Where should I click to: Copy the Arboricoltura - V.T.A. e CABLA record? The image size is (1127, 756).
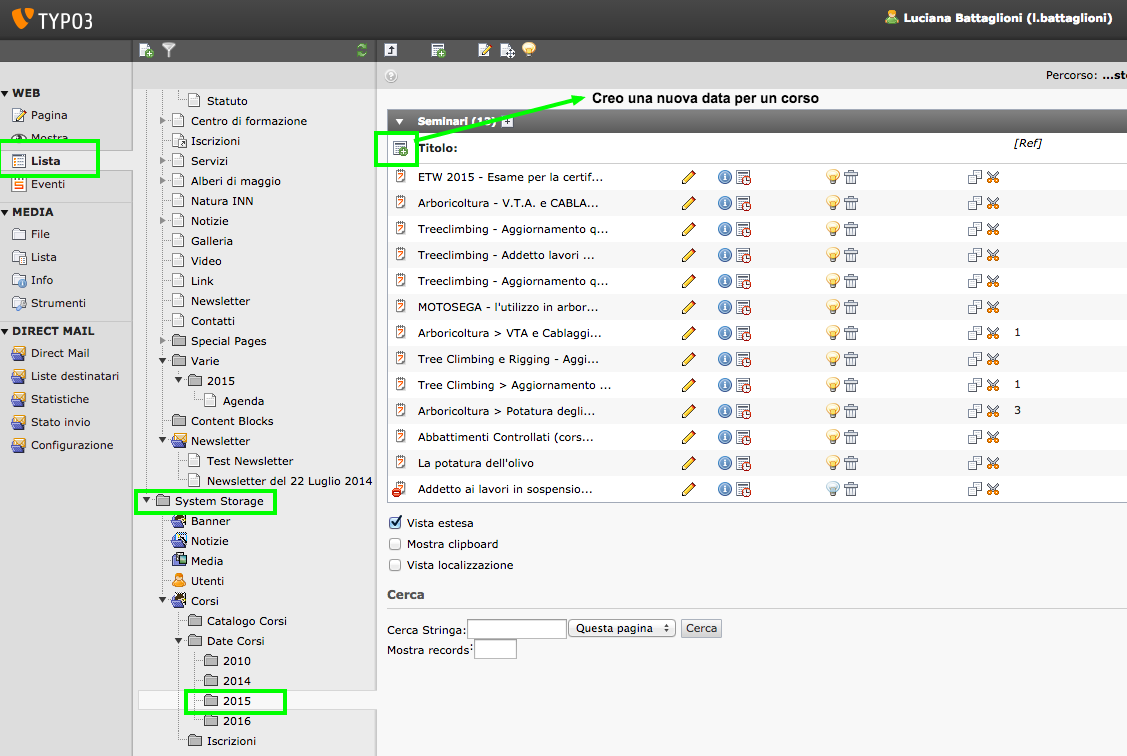click(x=975, y=203)
